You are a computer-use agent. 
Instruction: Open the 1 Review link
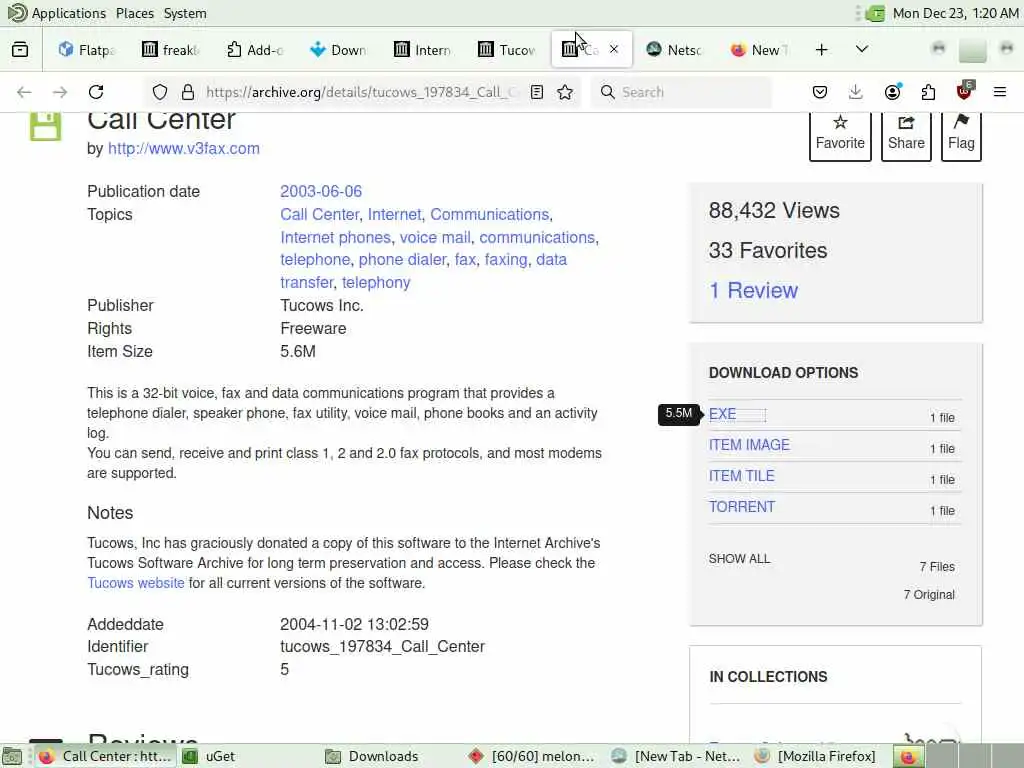click(x=753, y=290)
